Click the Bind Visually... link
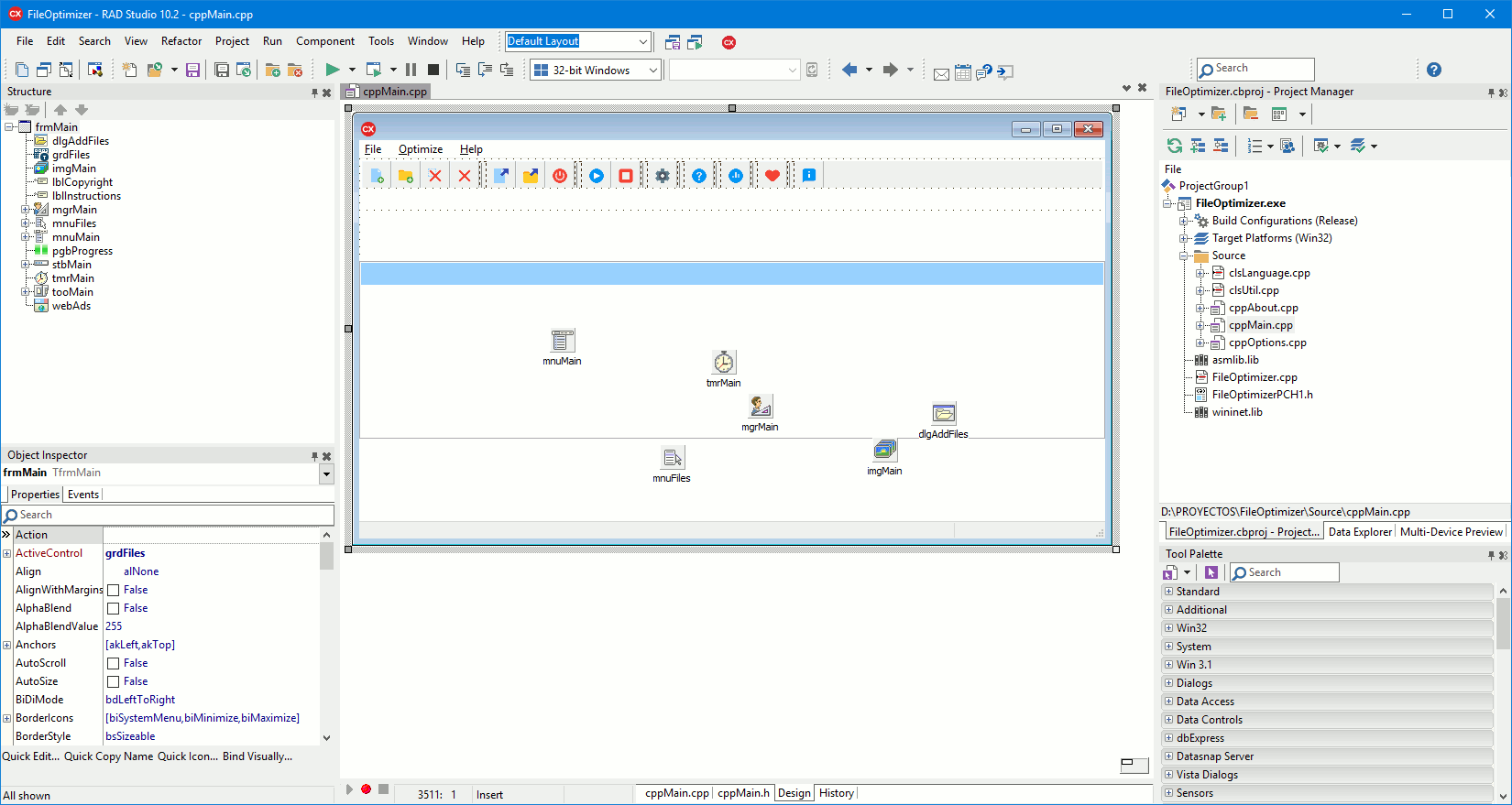The width and height of the screenshot is (1512, 805). click(x=257, y=756)
